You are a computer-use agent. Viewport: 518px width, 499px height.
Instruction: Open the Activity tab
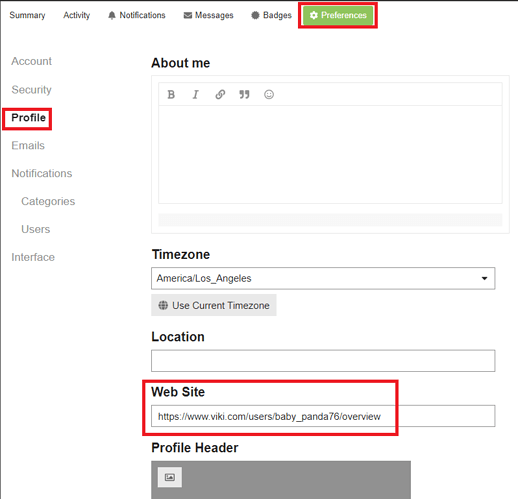(77, 15)
